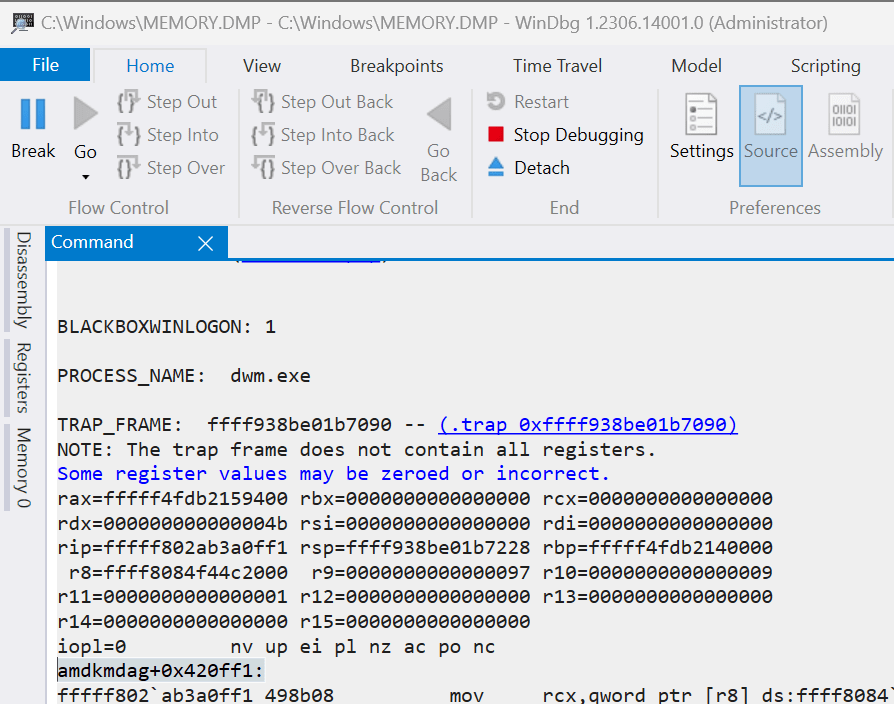Click the PROCESS_NAME dwm.exe line

point(184,376)
